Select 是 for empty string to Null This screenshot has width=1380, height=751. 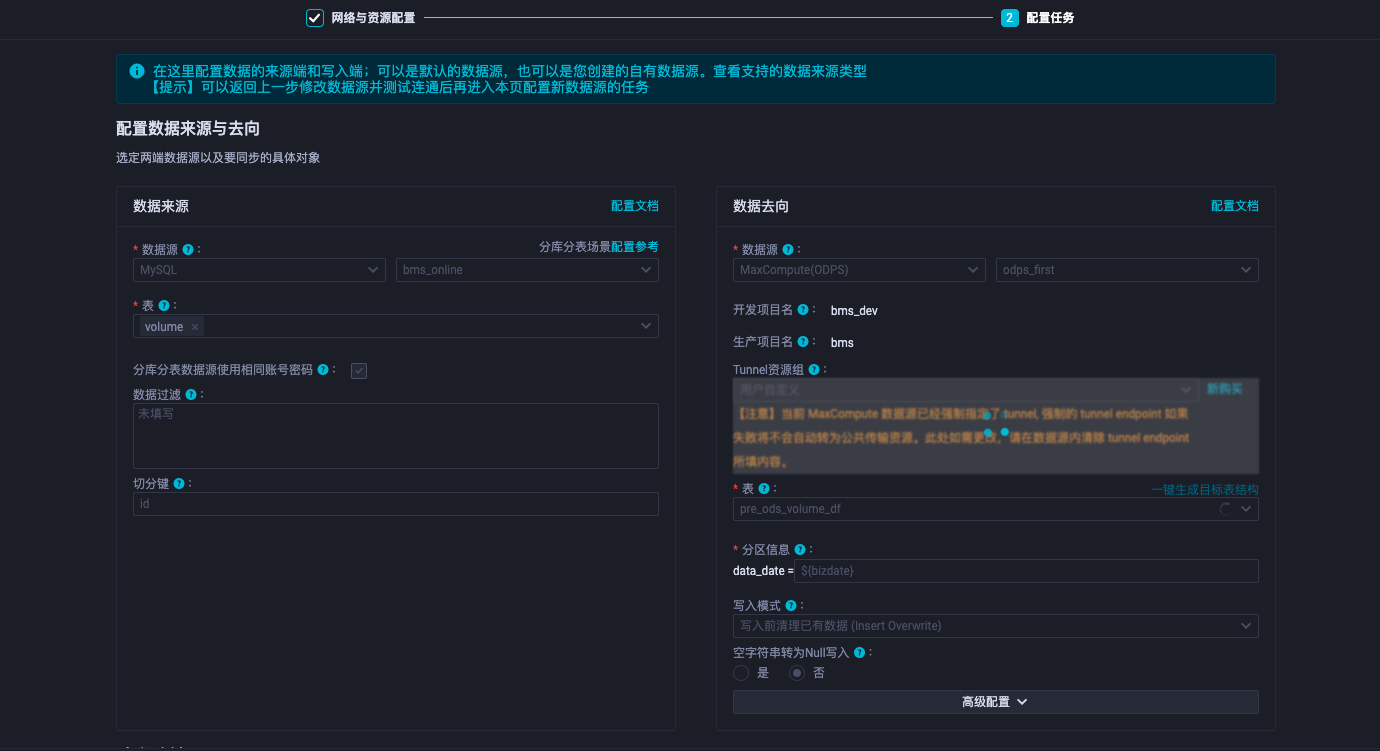[741, 673]
